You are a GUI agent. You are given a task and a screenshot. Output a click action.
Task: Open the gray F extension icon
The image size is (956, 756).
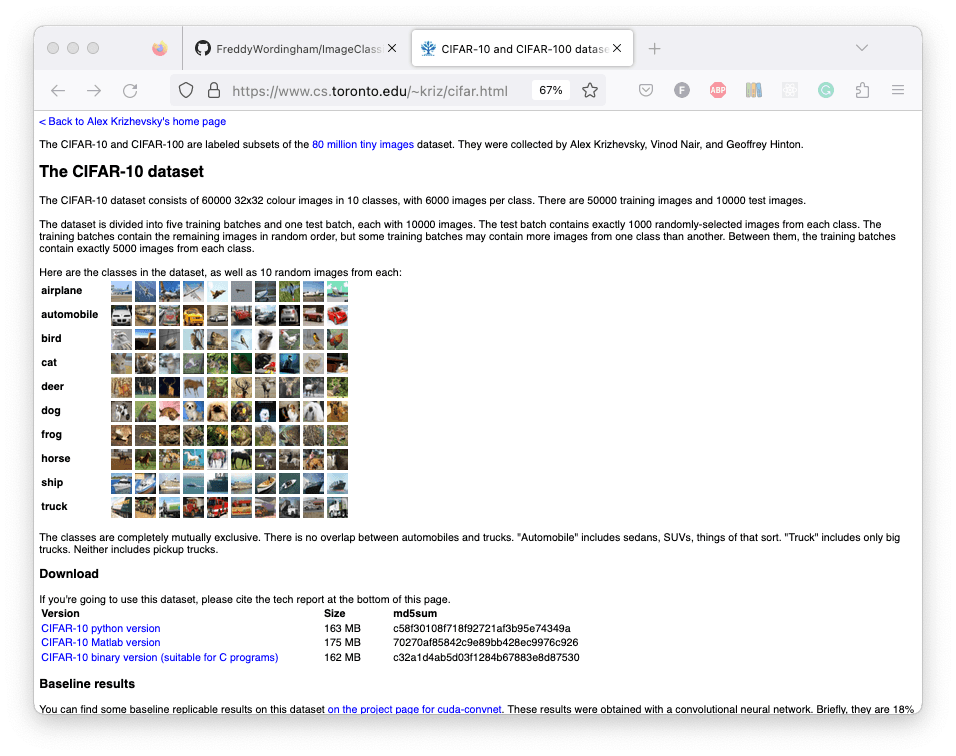pyautogui.click(x=682, y=91)
